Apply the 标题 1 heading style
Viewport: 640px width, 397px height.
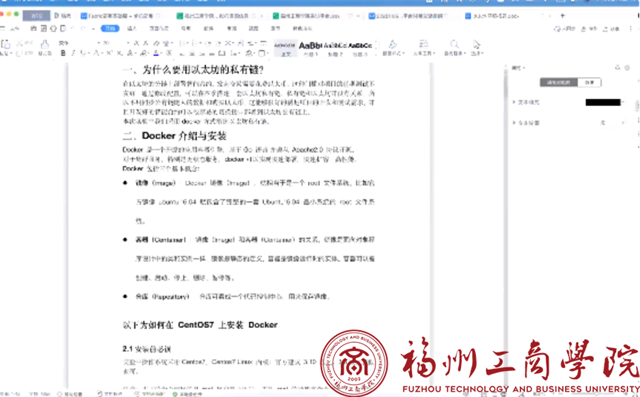[310, 48]
